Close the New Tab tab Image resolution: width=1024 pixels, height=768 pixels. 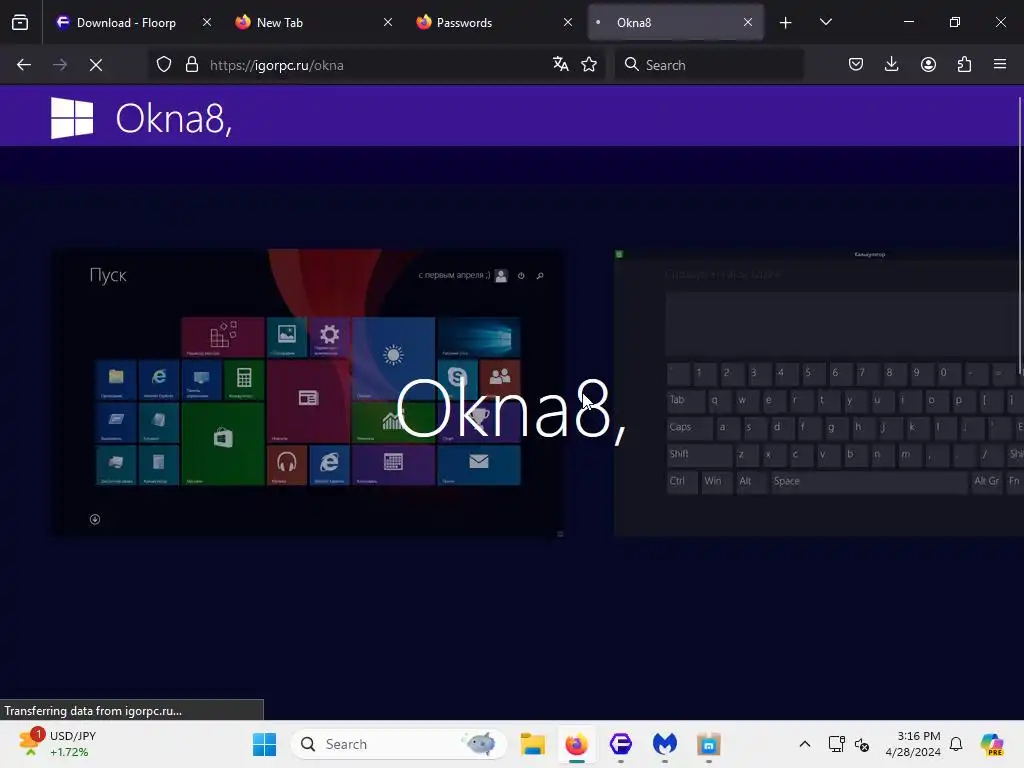point(387,22)
